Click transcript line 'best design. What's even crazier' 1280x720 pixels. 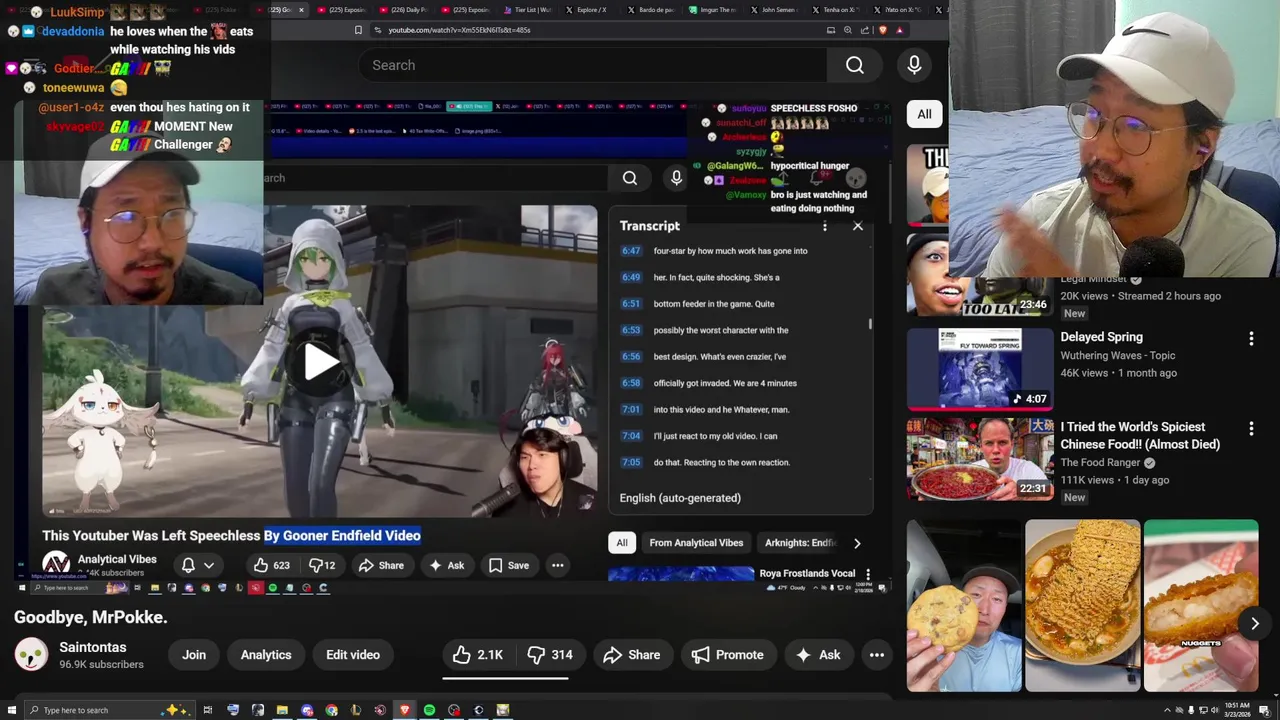tap(719, 357)
